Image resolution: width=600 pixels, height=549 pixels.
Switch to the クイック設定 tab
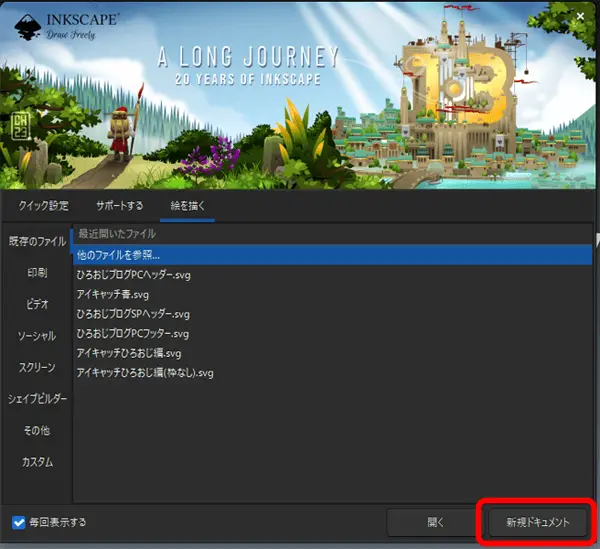(x=43, y=205)
